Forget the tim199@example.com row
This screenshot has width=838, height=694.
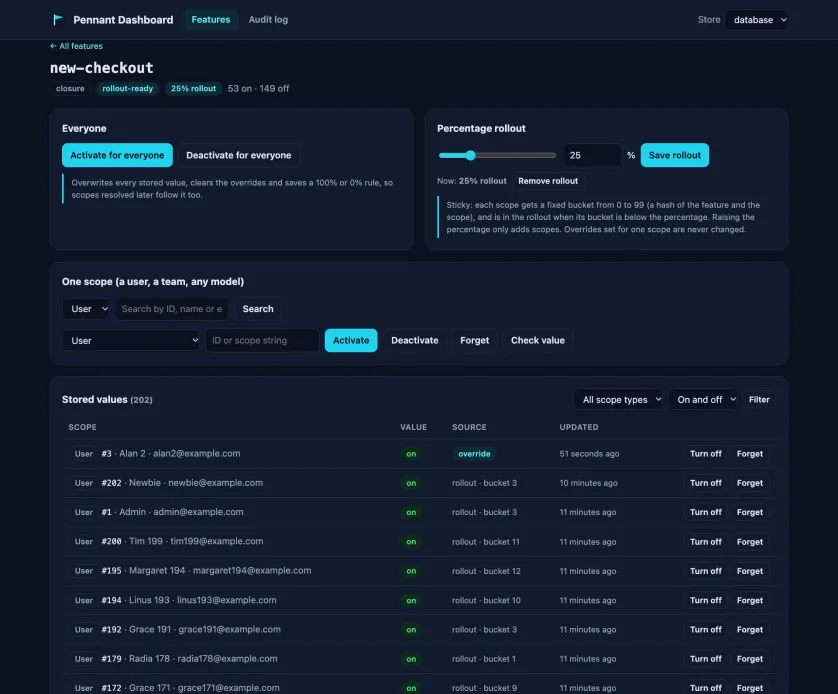(x=749, y=542)
